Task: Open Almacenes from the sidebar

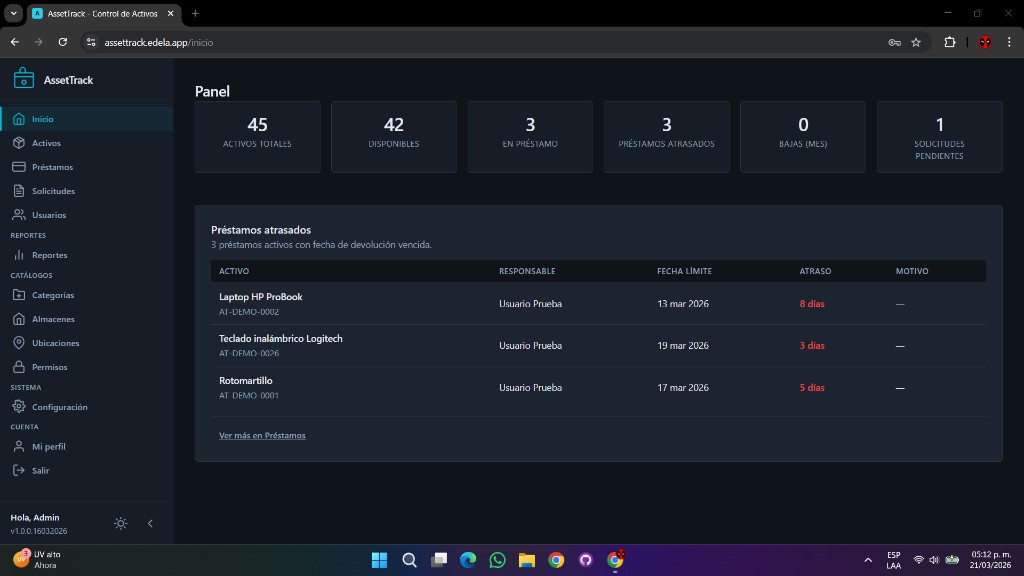Action: point(52,319)
